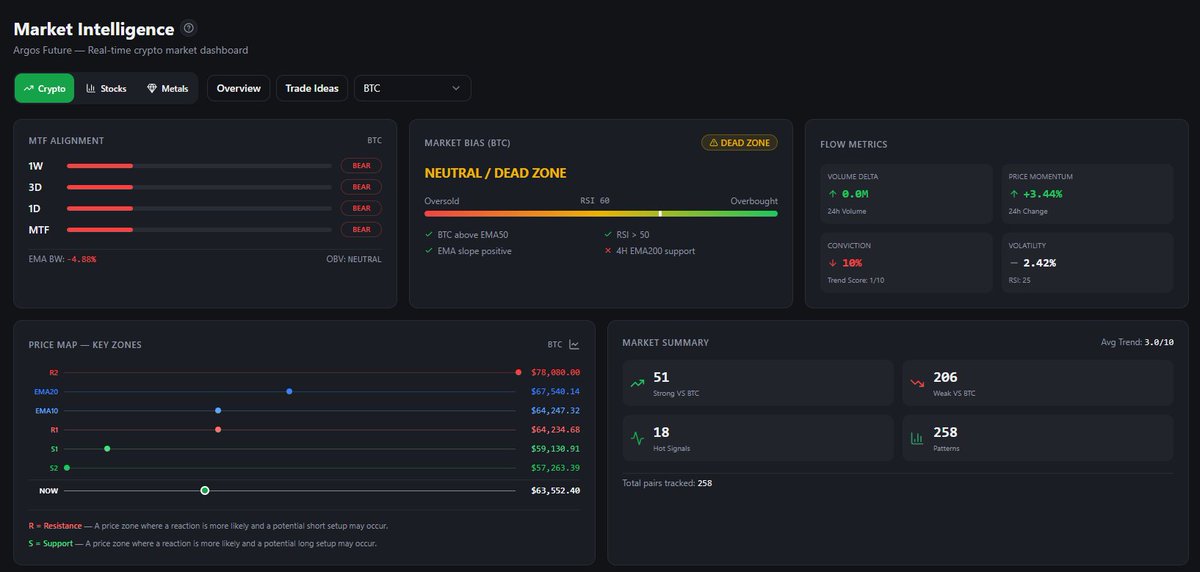Click the EMA10 blue marker dot

click(218, 410)
